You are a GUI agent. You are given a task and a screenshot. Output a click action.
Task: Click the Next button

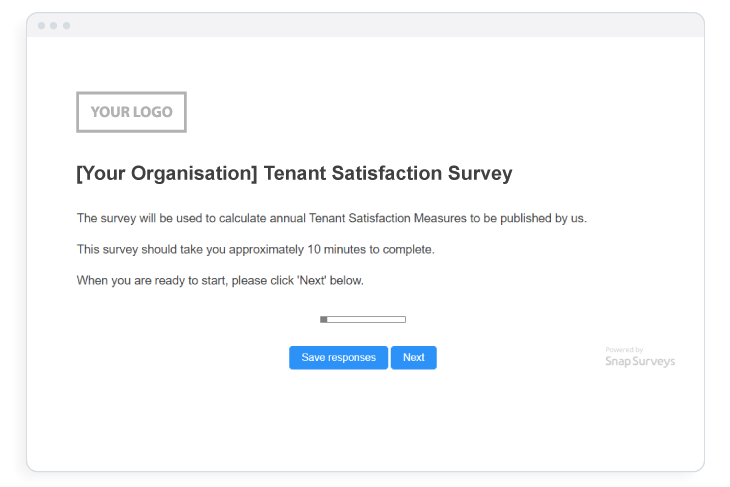(x=413, y=358)
